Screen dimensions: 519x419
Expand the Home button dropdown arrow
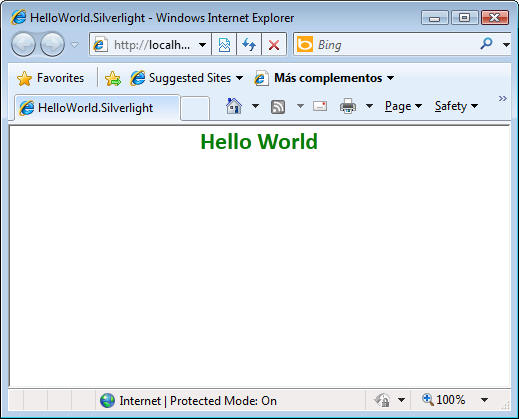click(x=255, y=106)
